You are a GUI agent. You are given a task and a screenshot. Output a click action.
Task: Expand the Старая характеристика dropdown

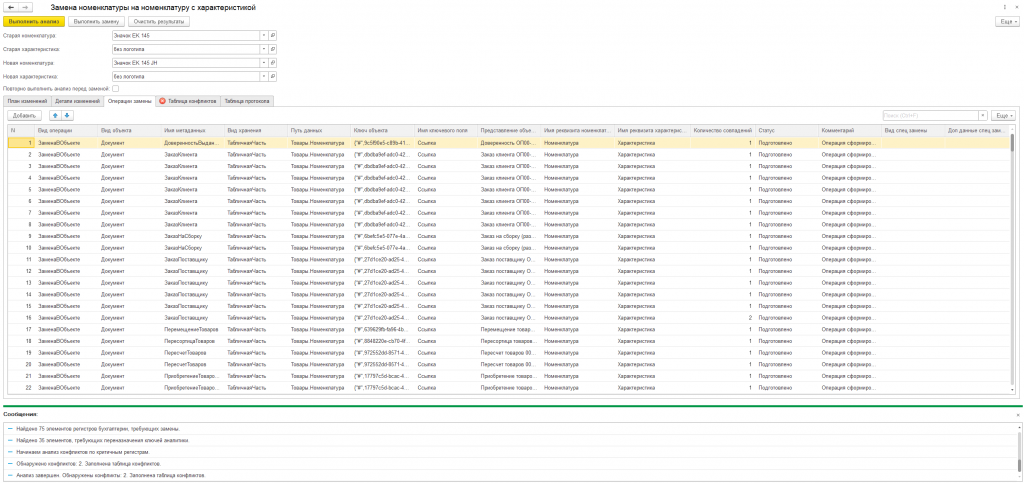[x=264, y=49]
